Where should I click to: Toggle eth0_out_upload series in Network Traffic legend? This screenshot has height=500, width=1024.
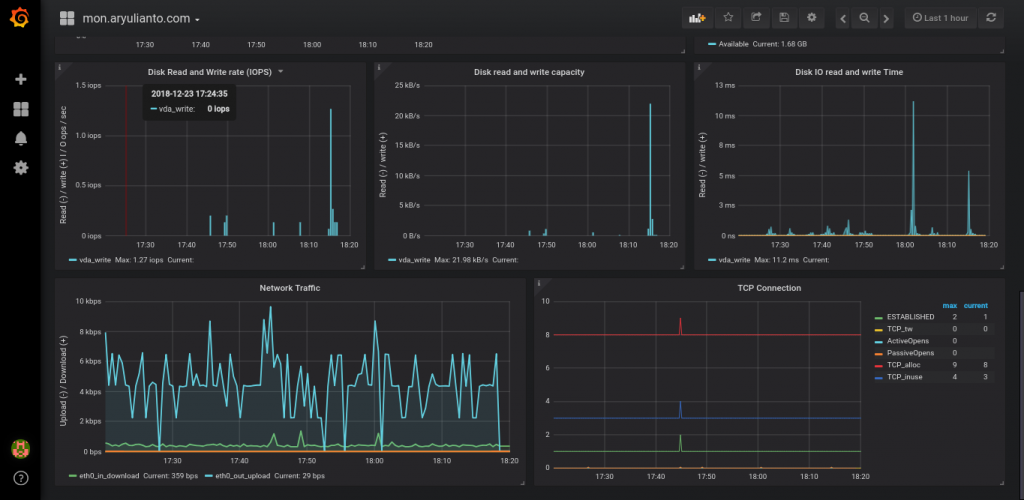tap(238, 476)
